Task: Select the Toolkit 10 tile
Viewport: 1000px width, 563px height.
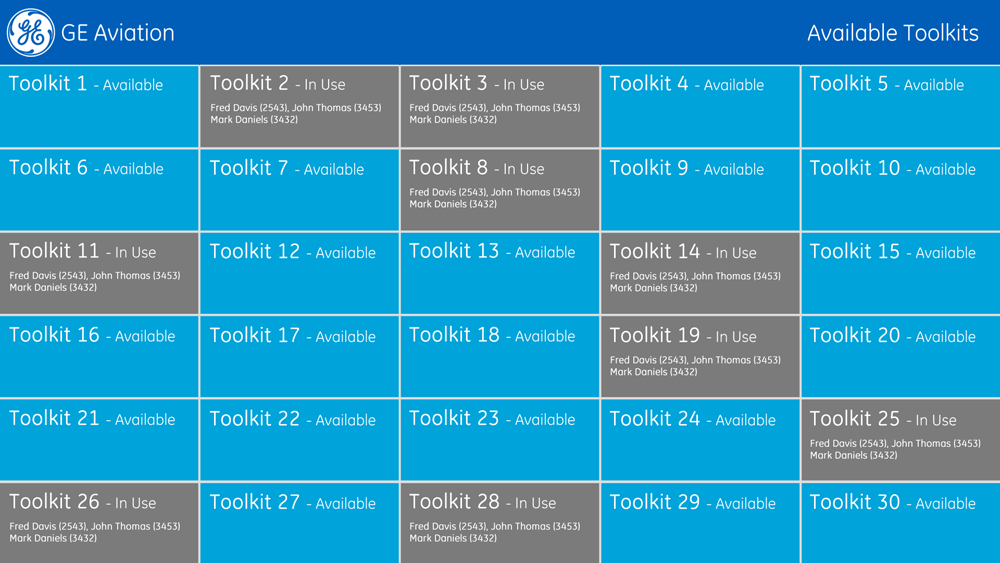Action: [x=901, y=190]
